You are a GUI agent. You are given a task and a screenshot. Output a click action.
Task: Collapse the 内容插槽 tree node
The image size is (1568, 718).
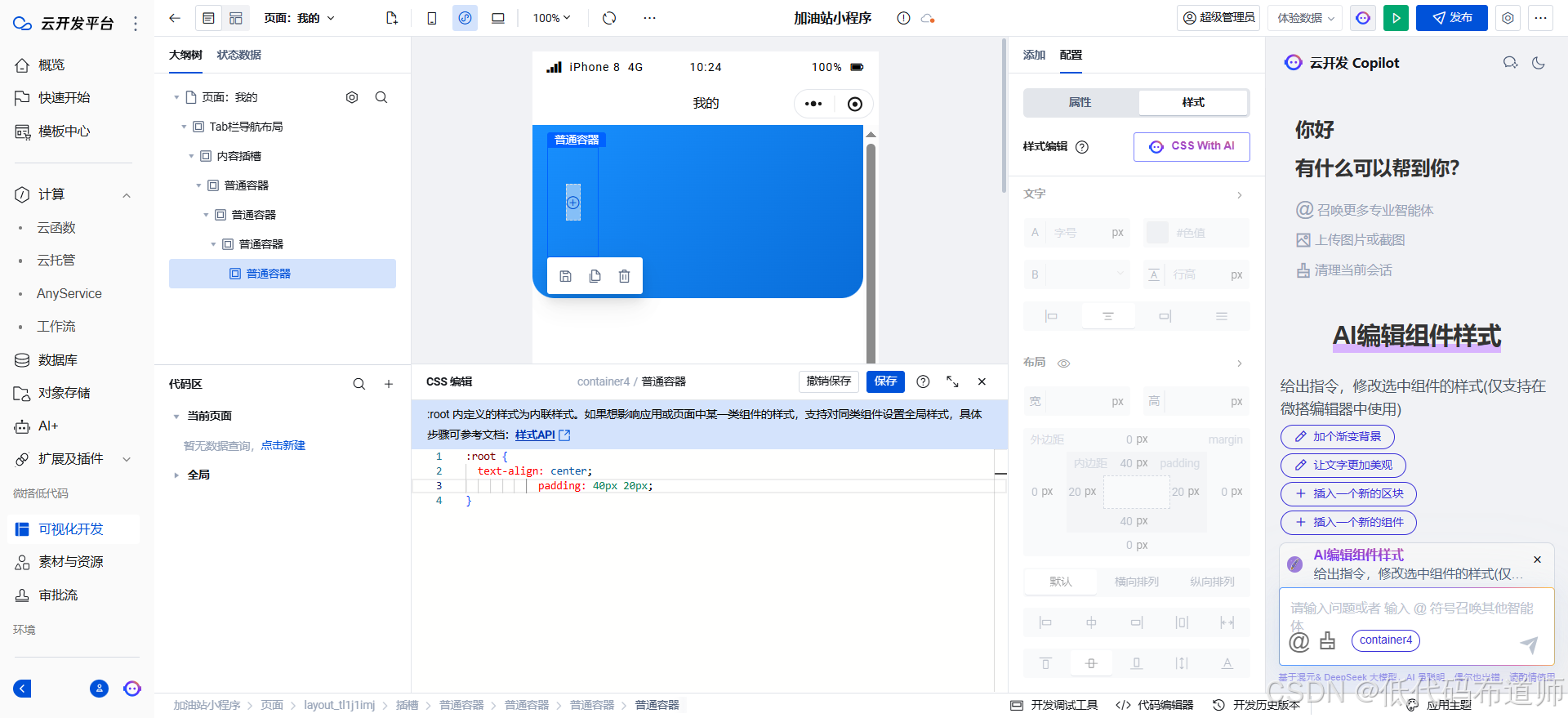(x=191, y=156)
